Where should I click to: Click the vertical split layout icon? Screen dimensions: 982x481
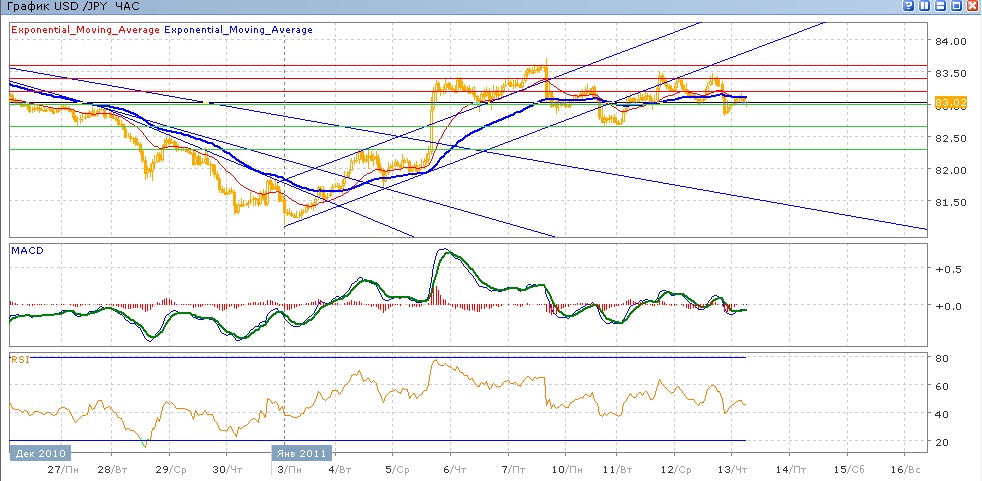[925, 6]
